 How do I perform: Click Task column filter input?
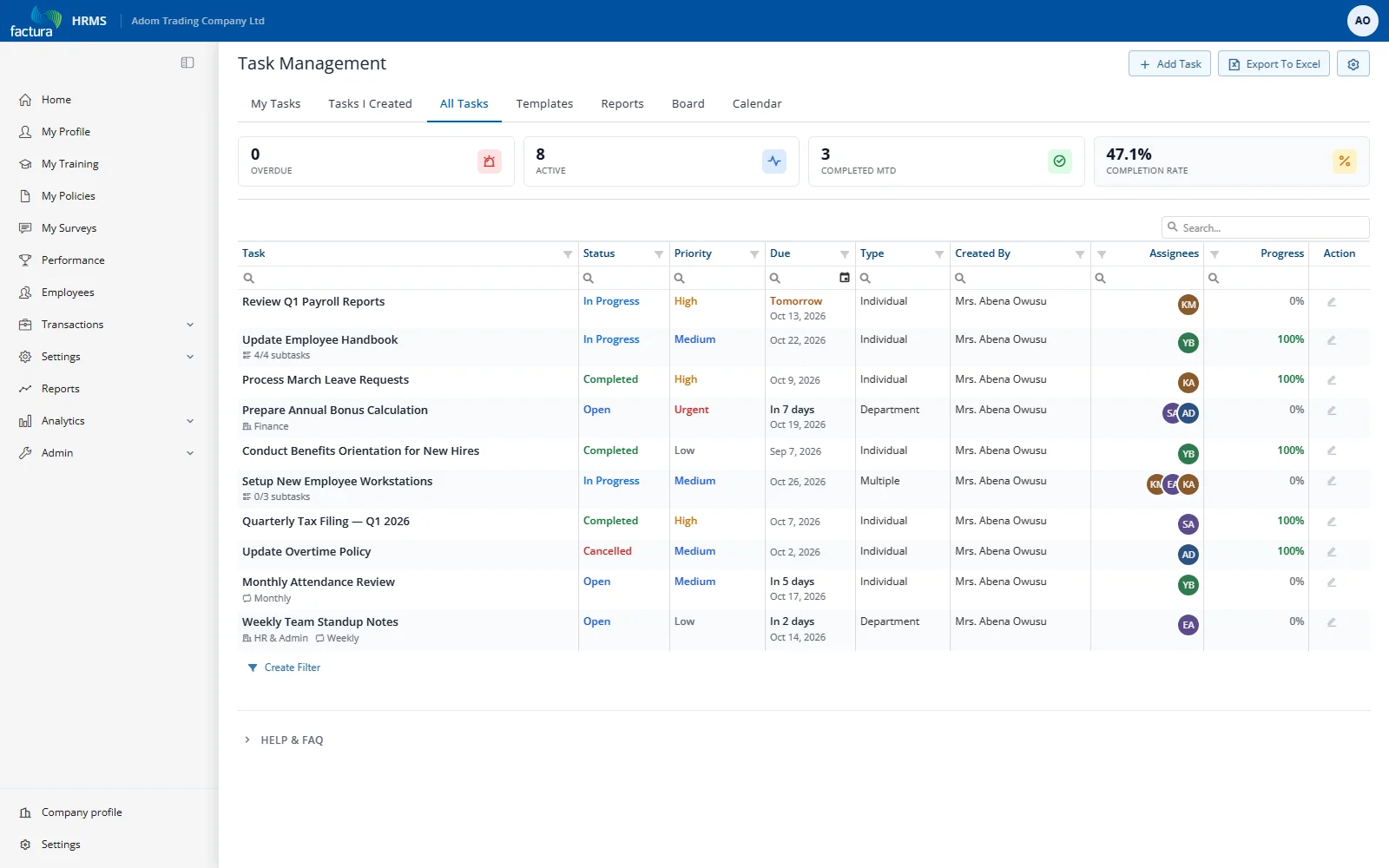pyautogui.click(x=408, y=278)
